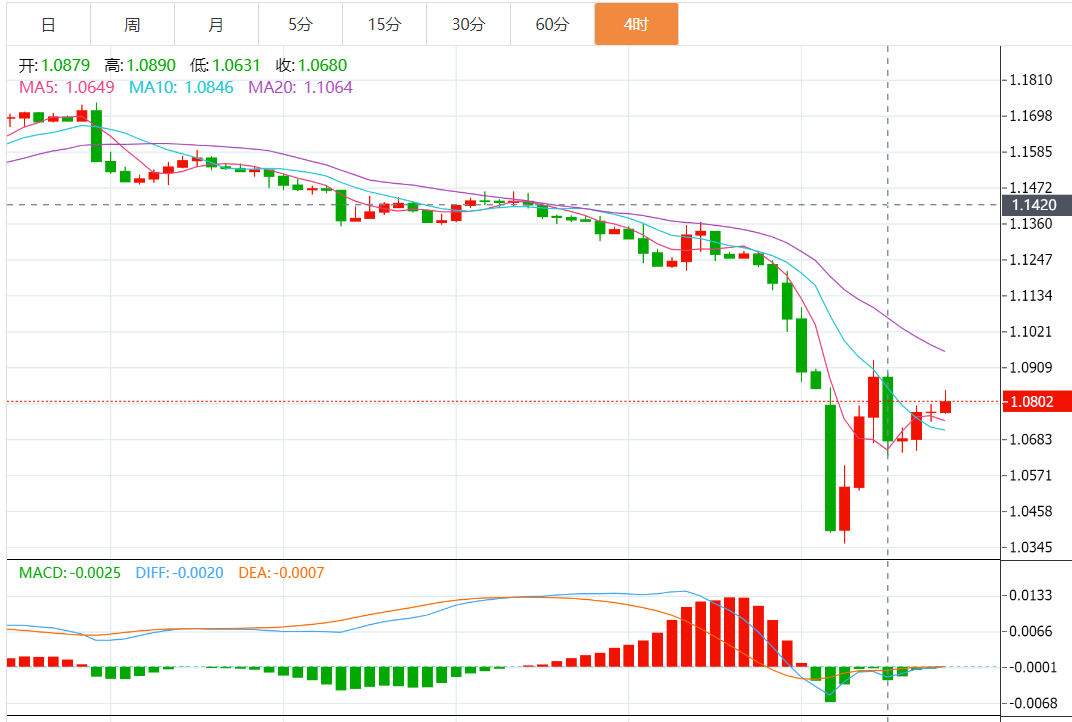Click the MA10: 1.0846 indicator label
Screen dimensions: 1072x722
tap(181, 88)
